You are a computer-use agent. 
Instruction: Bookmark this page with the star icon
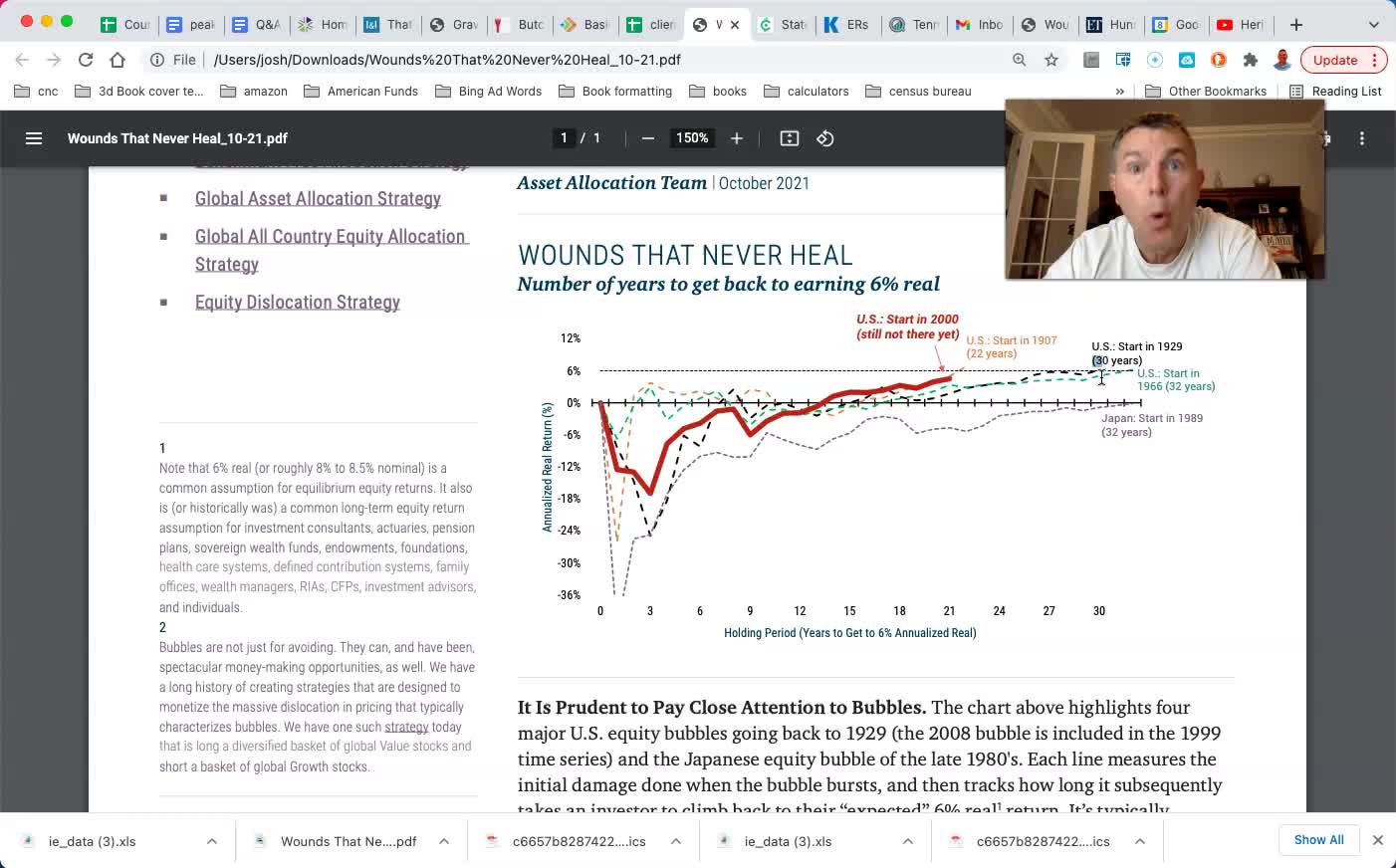pos(1051,60)
